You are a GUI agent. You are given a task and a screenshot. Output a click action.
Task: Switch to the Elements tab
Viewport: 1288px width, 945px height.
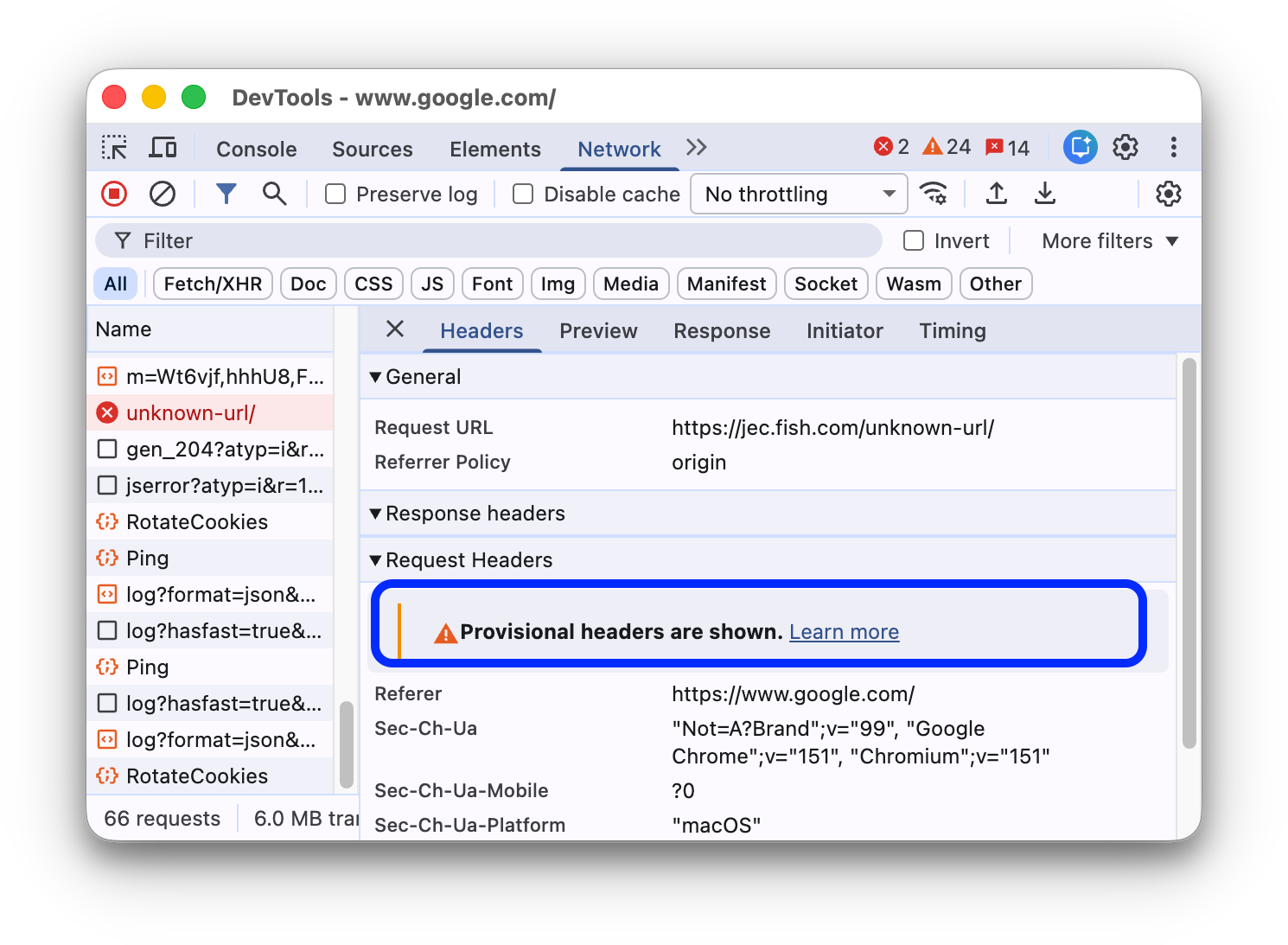click(495, 149)
